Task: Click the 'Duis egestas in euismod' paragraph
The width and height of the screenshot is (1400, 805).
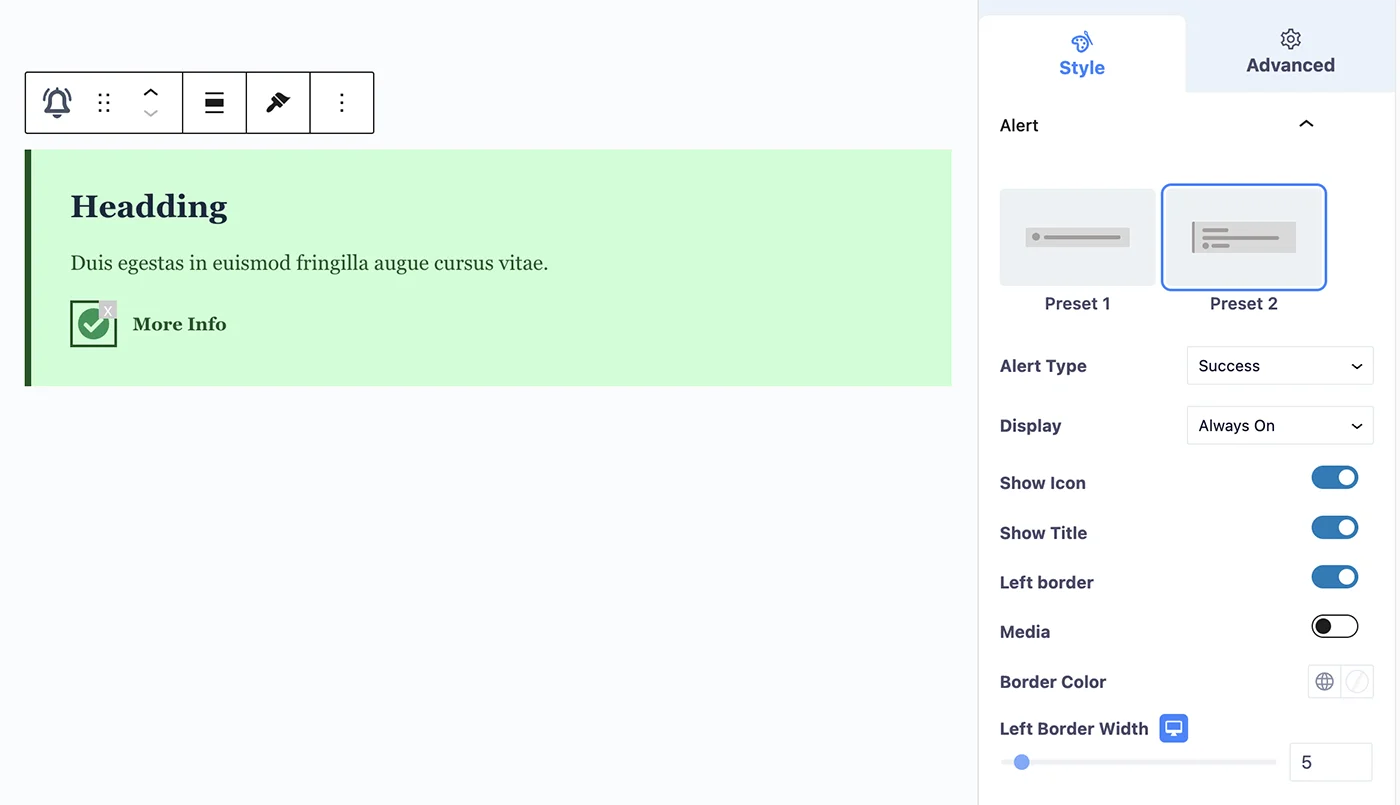Action: pos(310,264)
